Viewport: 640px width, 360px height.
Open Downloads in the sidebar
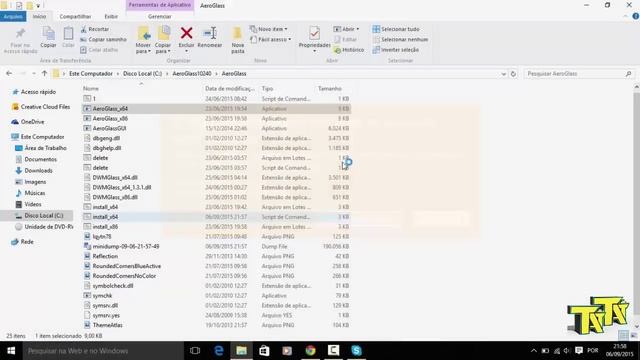pos(38,170)
